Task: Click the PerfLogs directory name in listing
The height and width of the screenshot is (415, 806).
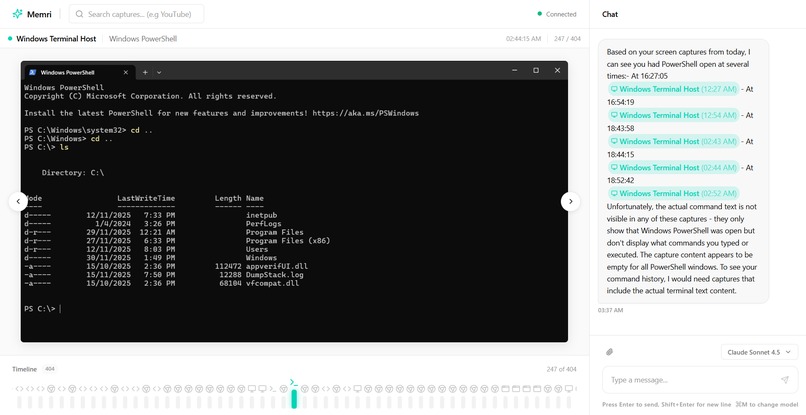Action: coord(263,224)
